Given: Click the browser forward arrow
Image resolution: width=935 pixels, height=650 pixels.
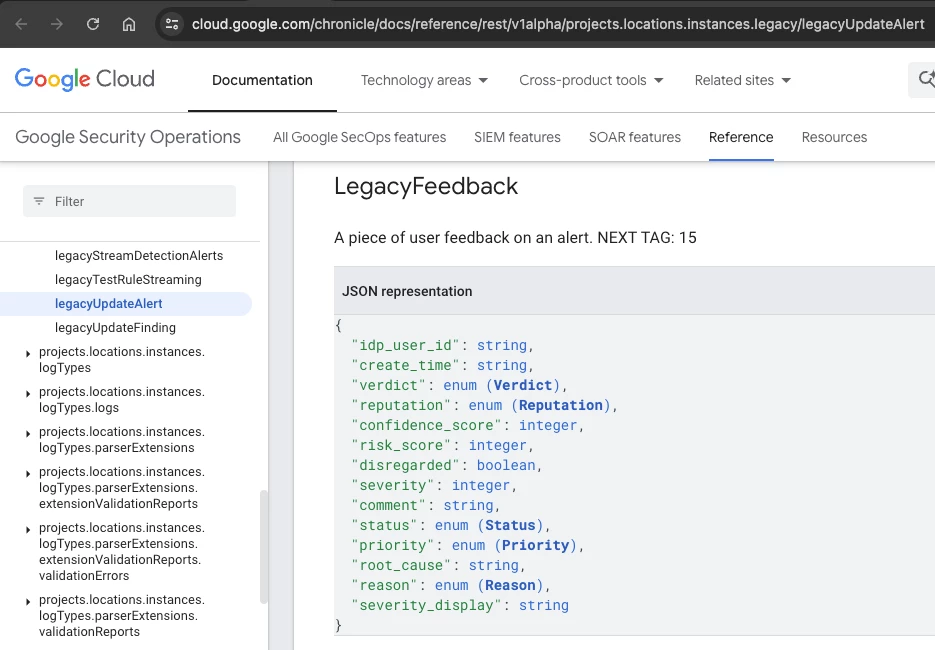Looking at the screenshot, I should (57, 24).
